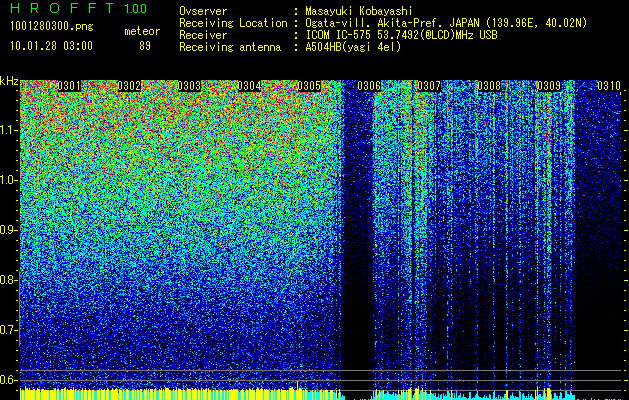The image size is (629, 400).
Task: Click the 0.9 frequency axis label
Action: (8, 230)
